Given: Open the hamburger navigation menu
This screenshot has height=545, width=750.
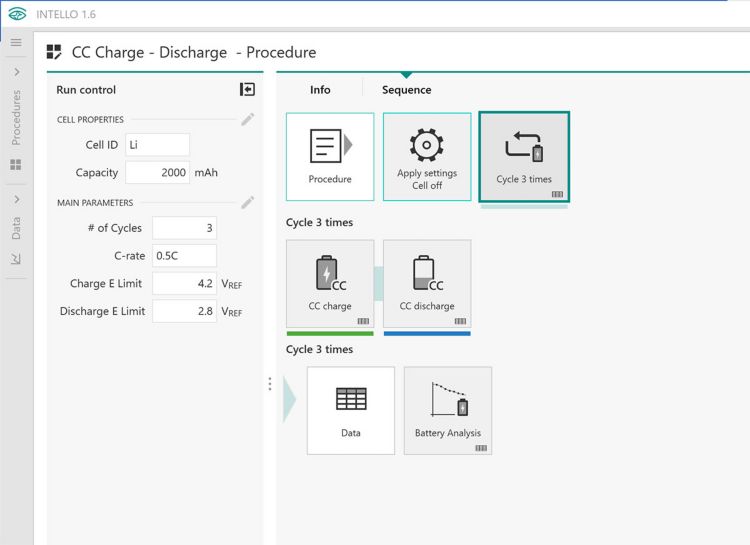Looking at the screenshot, I should [x=16, y=43].
